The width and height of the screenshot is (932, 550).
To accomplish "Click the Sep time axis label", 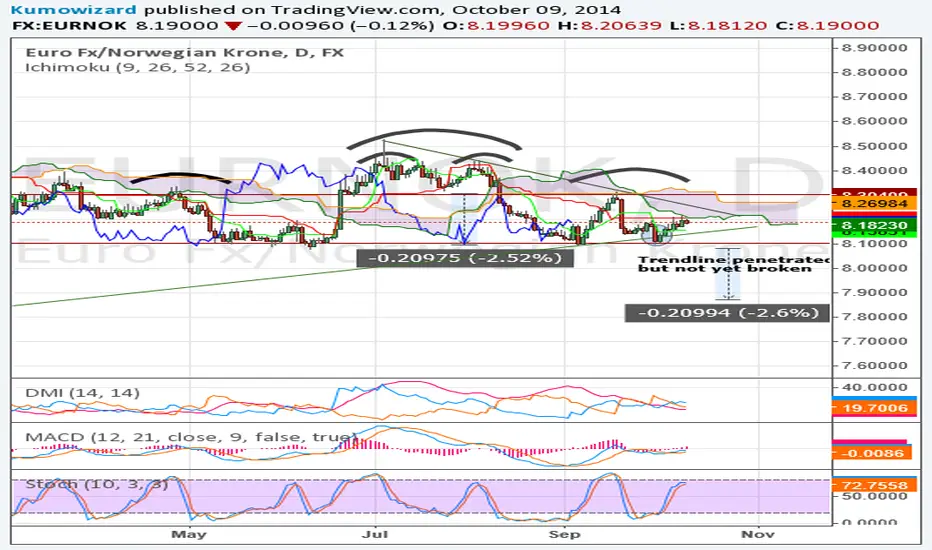I will coord(565,534).
